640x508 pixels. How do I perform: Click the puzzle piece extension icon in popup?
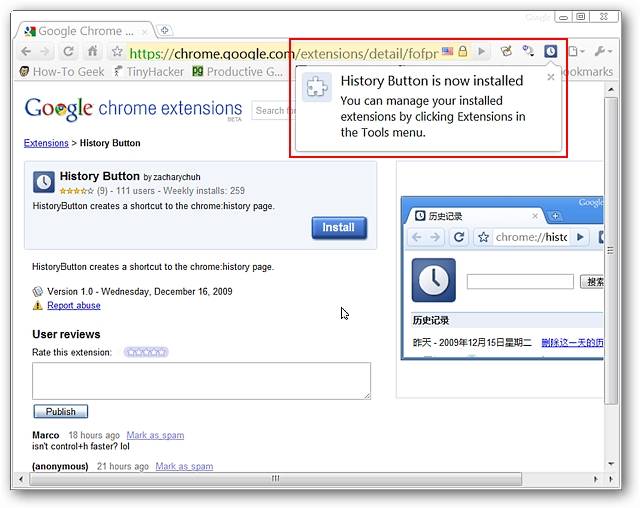click(317, 87)
